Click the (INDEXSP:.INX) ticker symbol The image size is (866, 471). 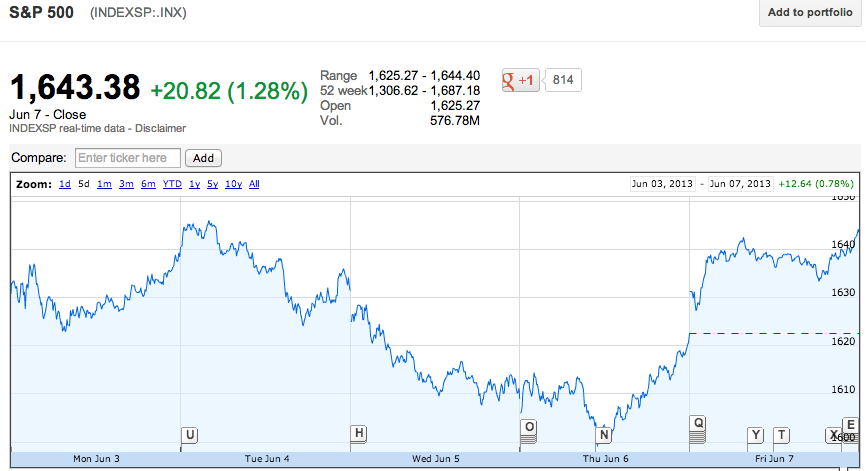[138, 13]
